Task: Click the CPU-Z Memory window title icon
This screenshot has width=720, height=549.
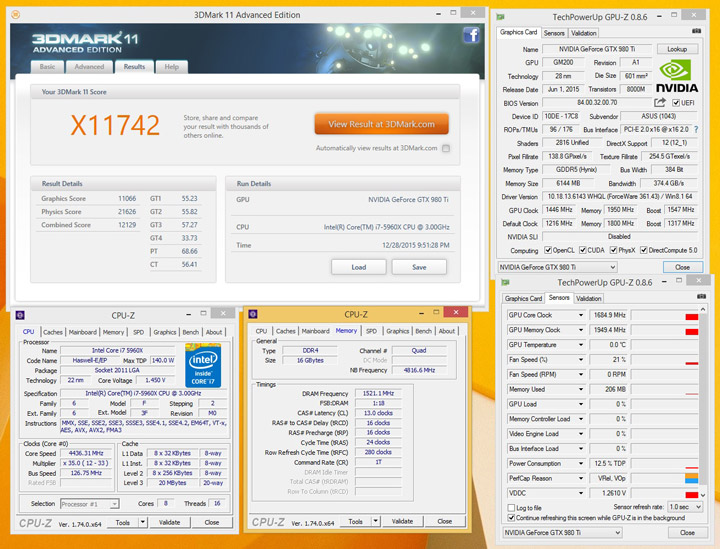Action: click(x=253, y=314)
